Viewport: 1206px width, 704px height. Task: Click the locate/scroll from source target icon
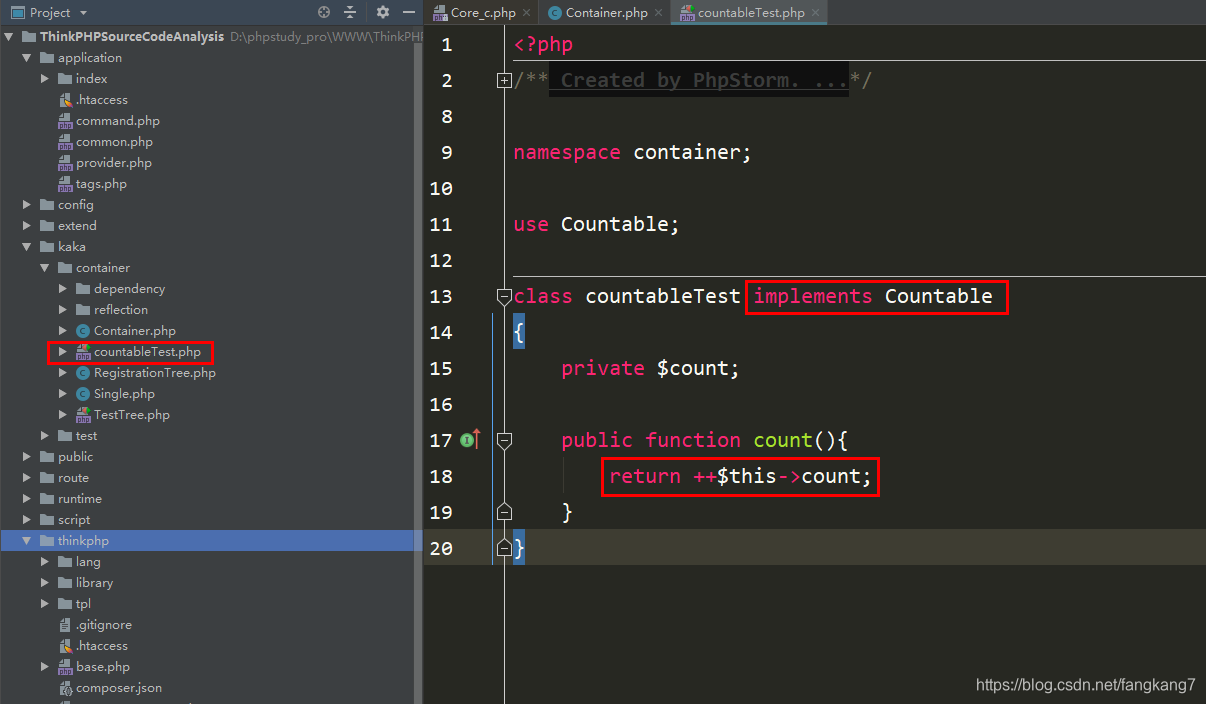pyautogui.click(x=324, y=12)
